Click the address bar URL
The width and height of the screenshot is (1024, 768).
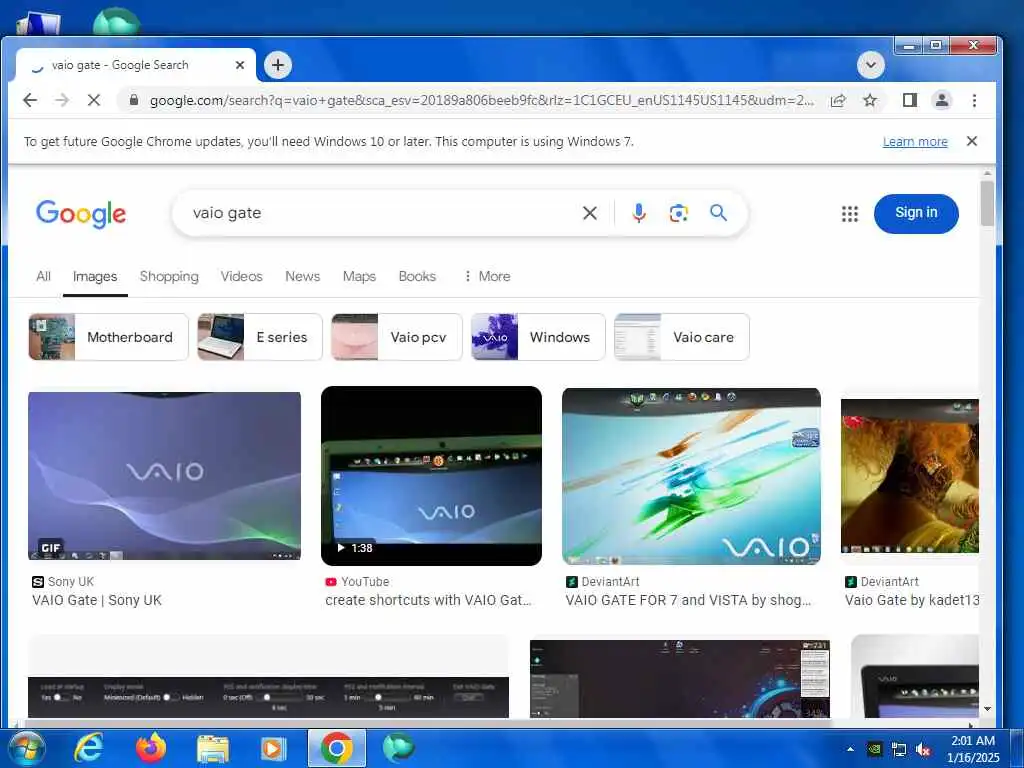point(481,101)
